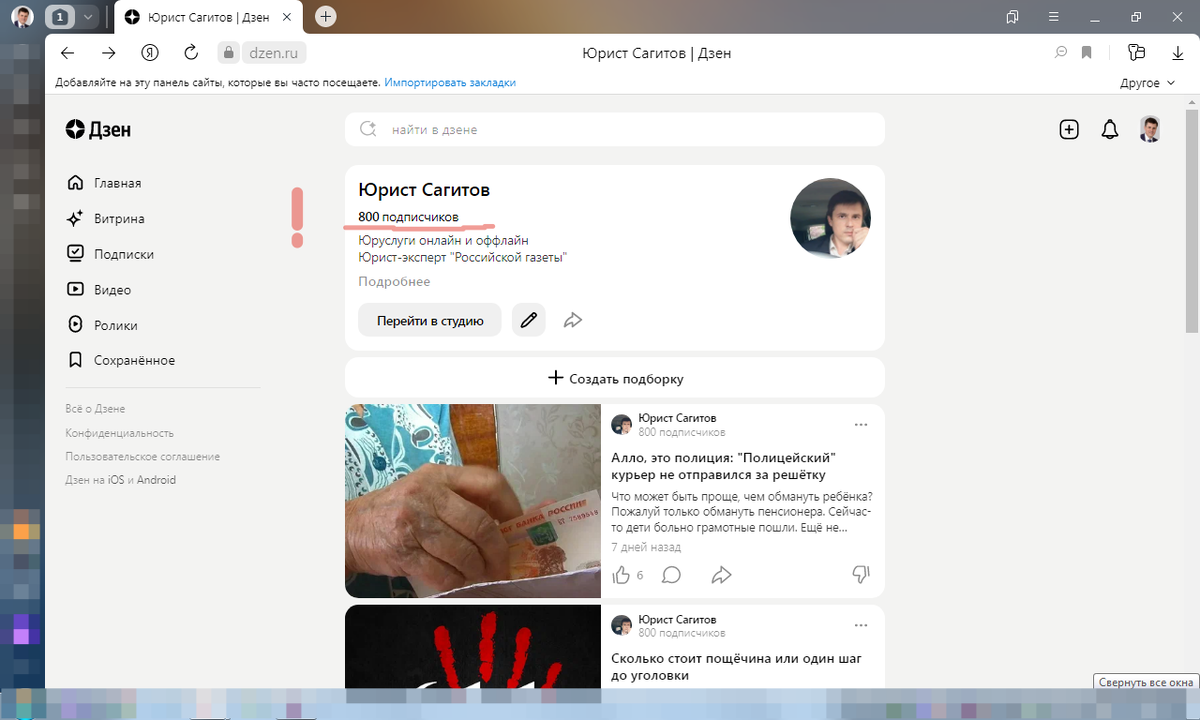Open the browser sidebar bookmarks icon at top right
This screenshot has width=1200, height=720.
tap(1013, 17)
